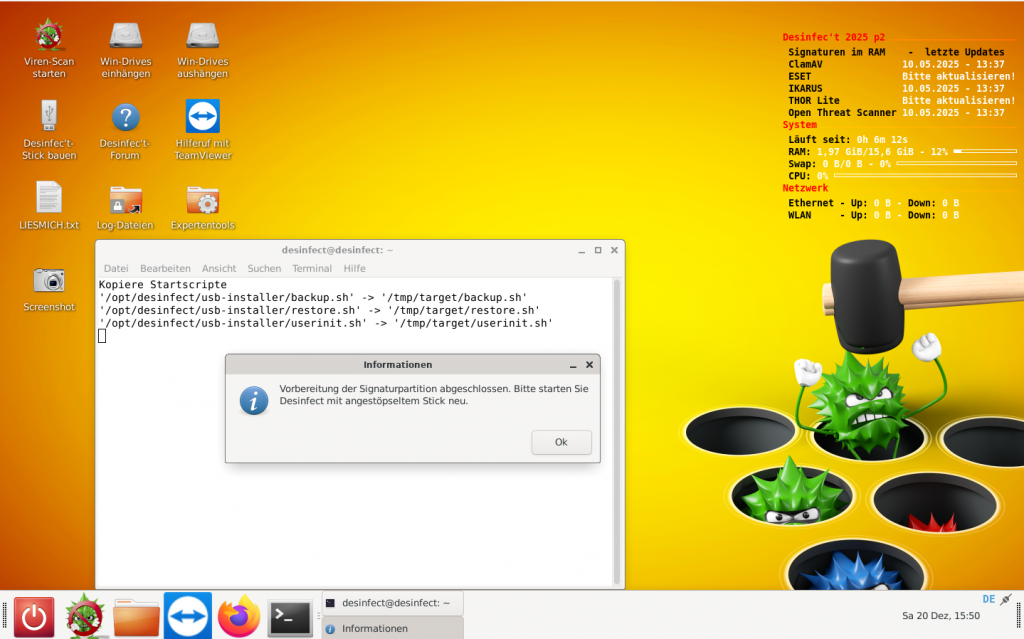The width and height of the screenshot is (1024, 639).
Task: Open the Ansicht terminal menu
Action: pyautogui.click(x=219, y=268)
